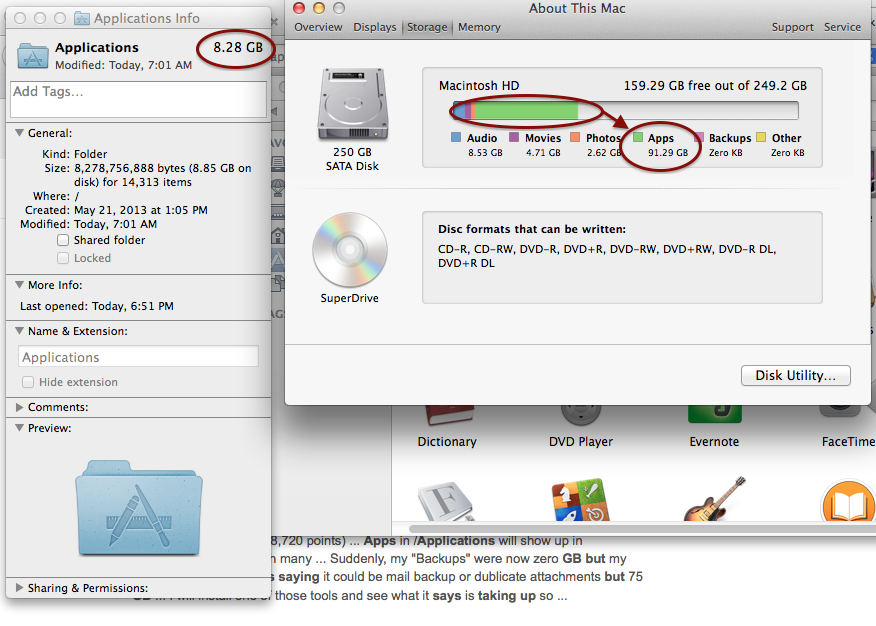This screenshot has width=876, height=626.
Task: Click the Finder window horizontal scrollbar
Action: click(x=642, y=528)
